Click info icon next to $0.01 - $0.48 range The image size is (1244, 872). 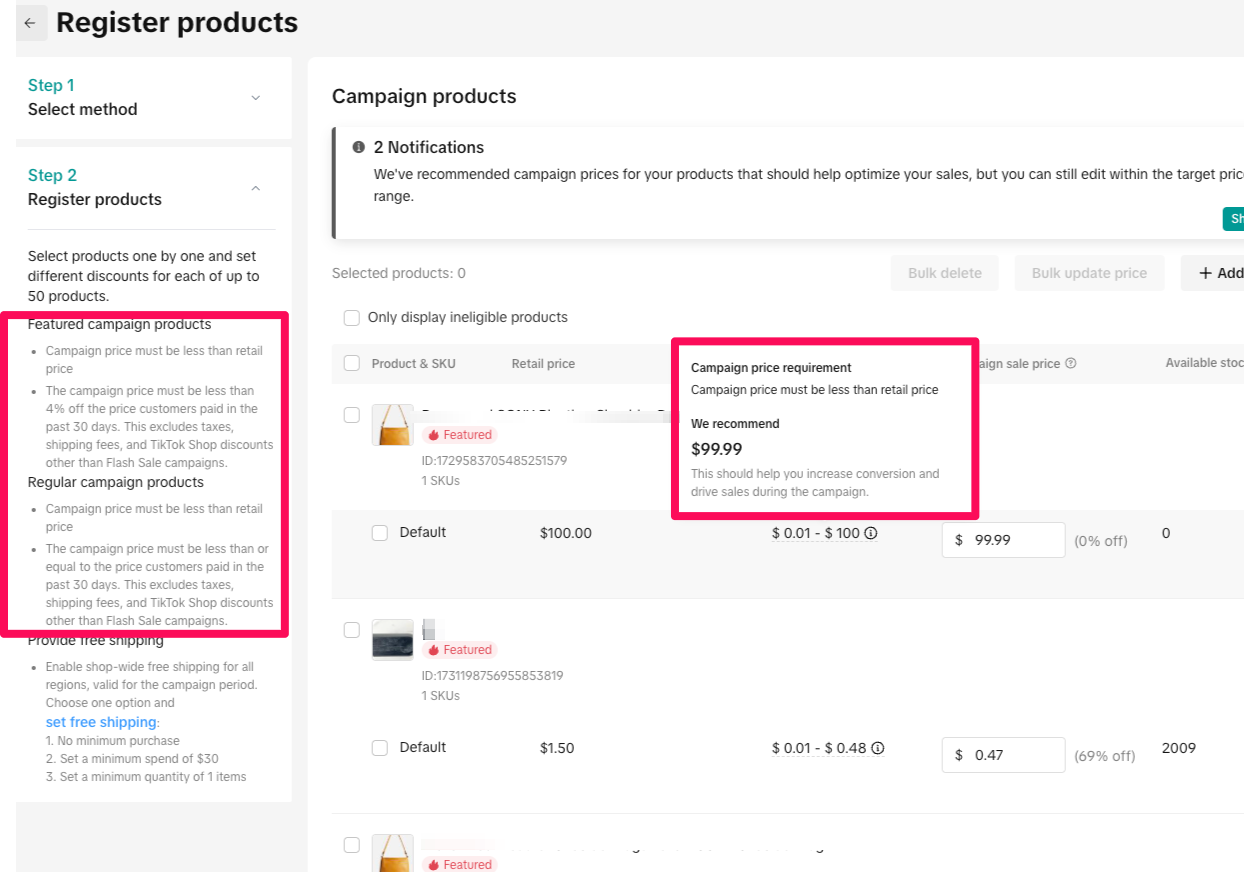pyautogui.click(x=877, y=748)
